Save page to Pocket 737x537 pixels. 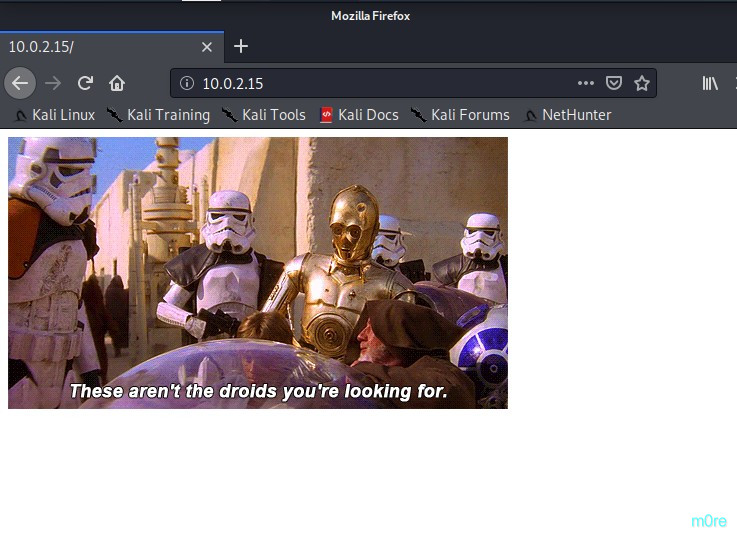point(613,83)
